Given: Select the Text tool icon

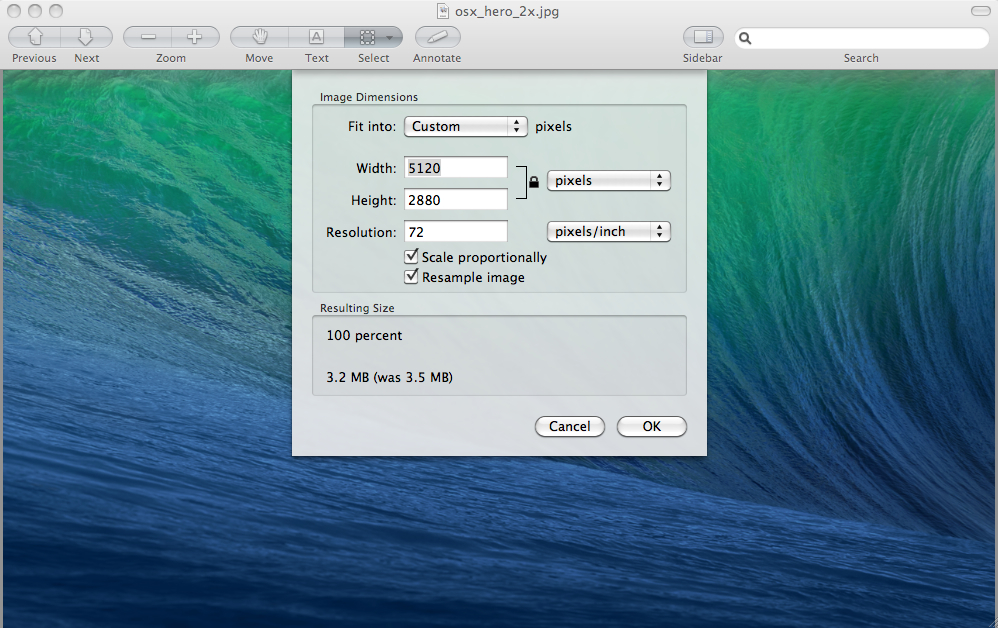Looking at the screenshot, I should (316, 37).
